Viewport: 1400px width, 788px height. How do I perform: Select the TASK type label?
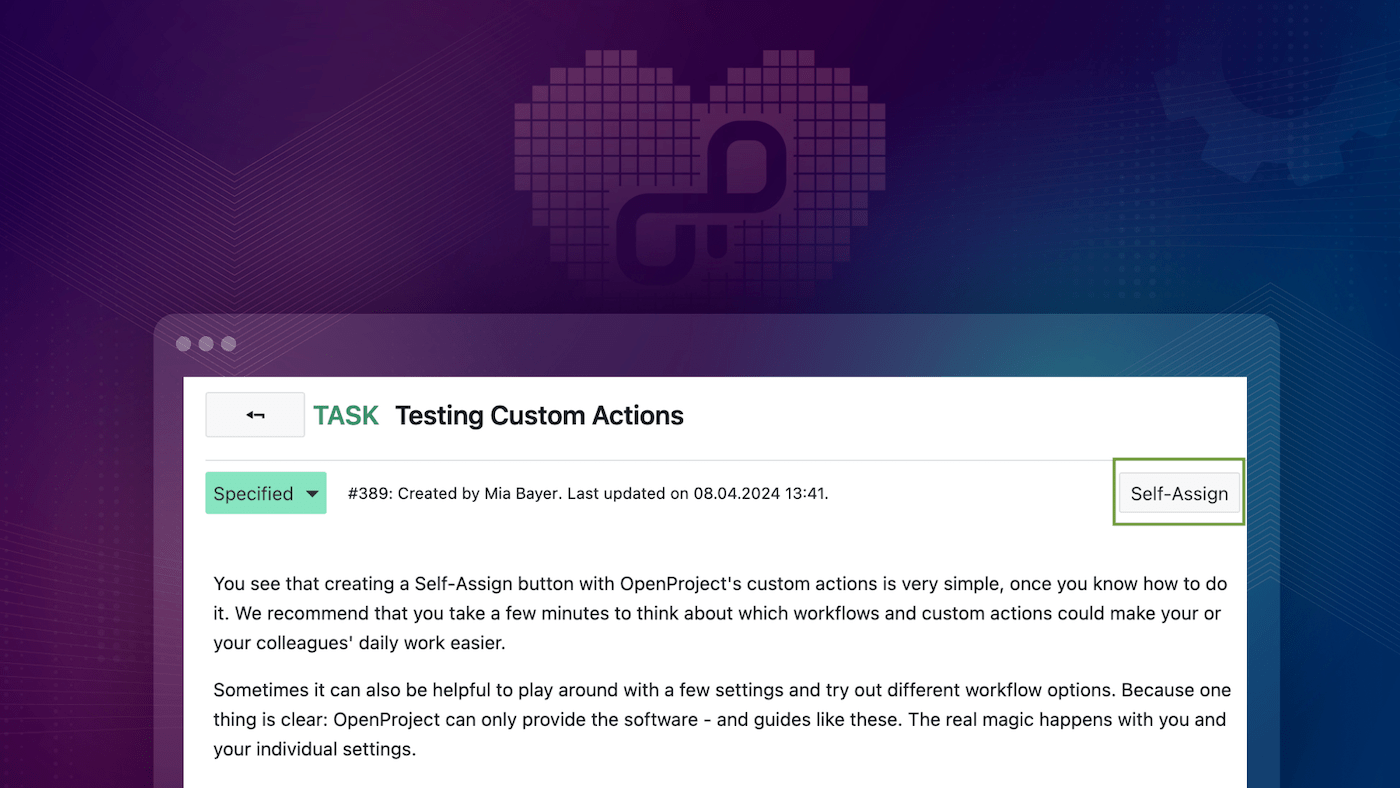tap(346, 414)
